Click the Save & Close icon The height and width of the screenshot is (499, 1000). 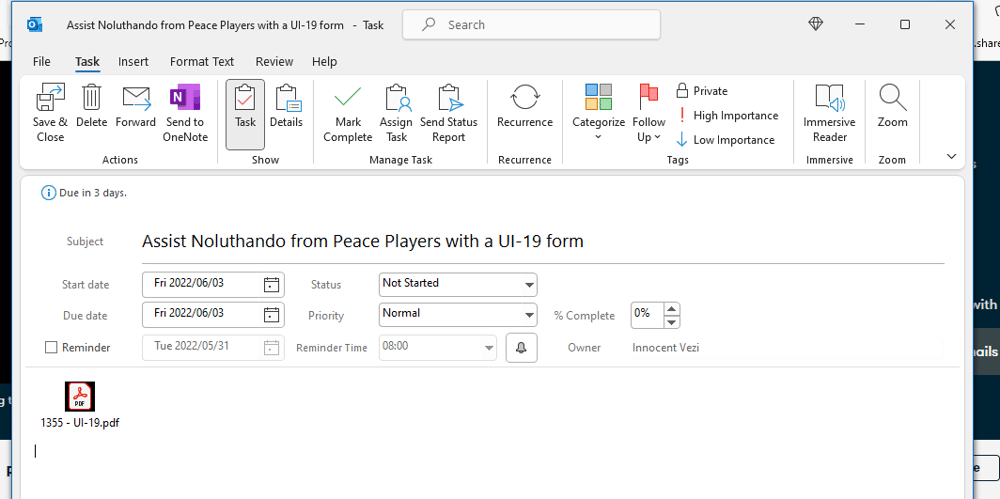50,99
